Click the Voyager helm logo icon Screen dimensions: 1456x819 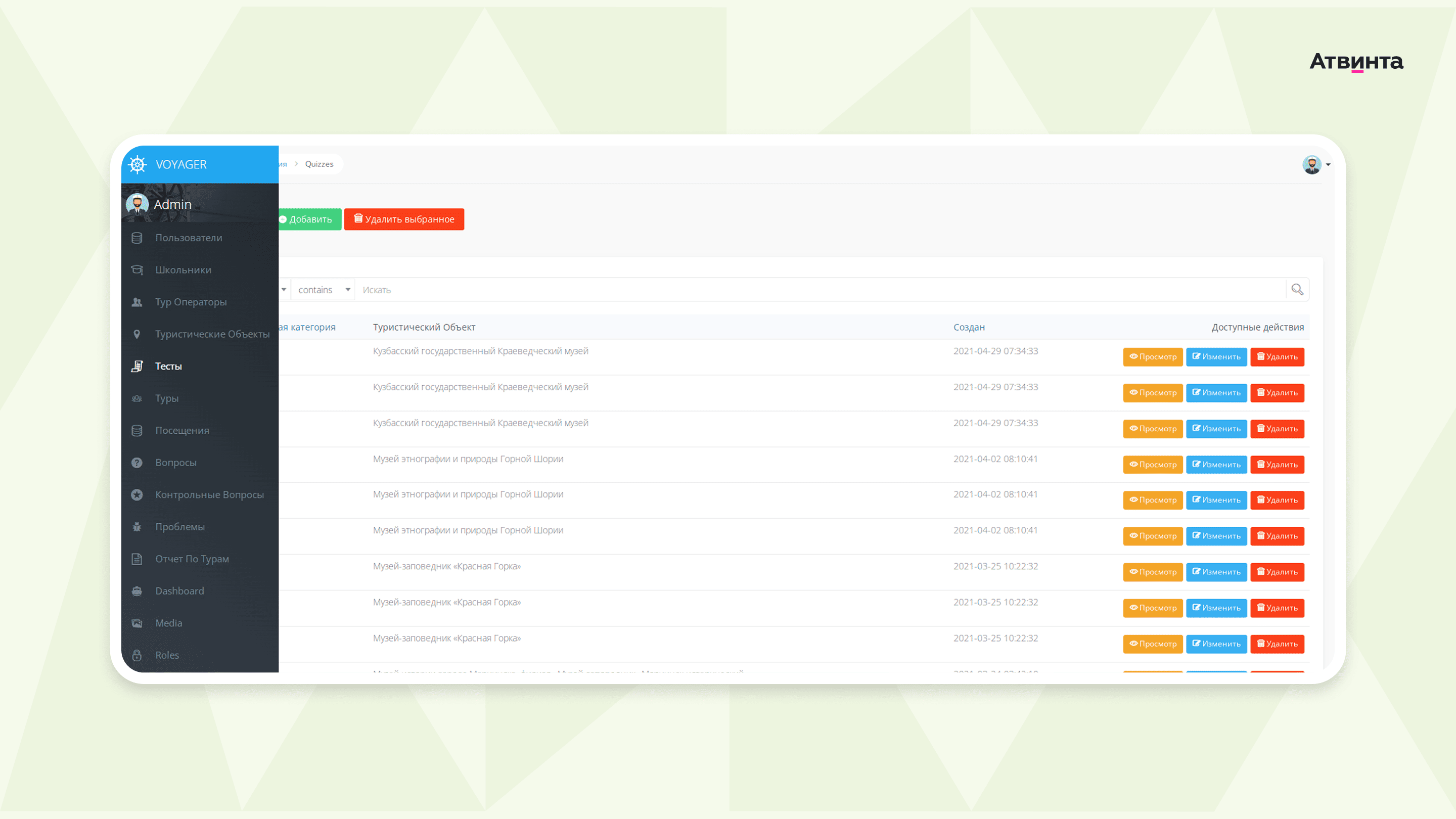tap(138, 164)
